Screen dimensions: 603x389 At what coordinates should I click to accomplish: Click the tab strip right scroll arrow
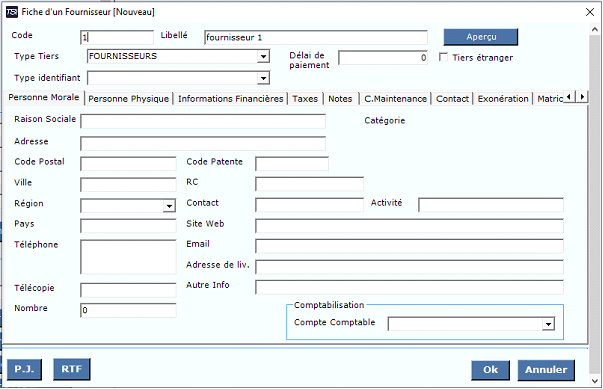click(582, 97)
